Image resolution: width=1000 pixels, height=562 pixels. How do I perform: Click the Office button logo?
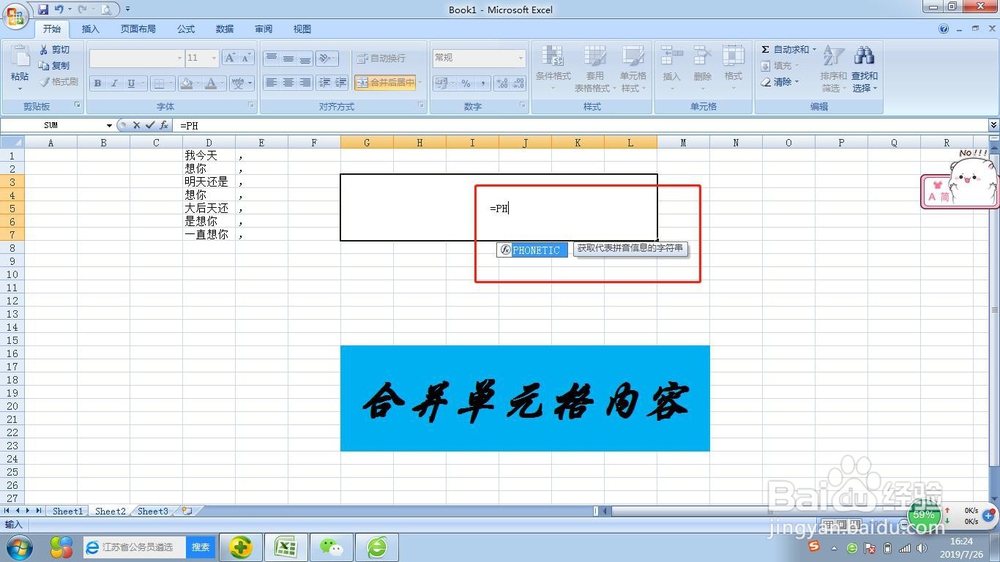tap(15, 15)
